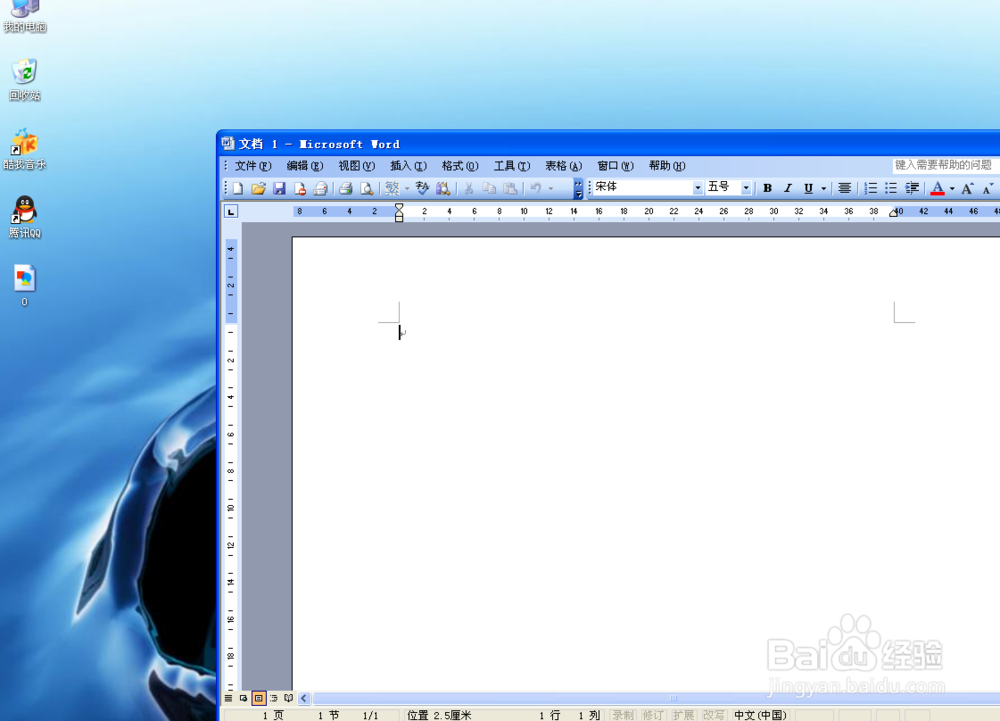
Task: Open the 帮助(H) menu
Action: 666,166
